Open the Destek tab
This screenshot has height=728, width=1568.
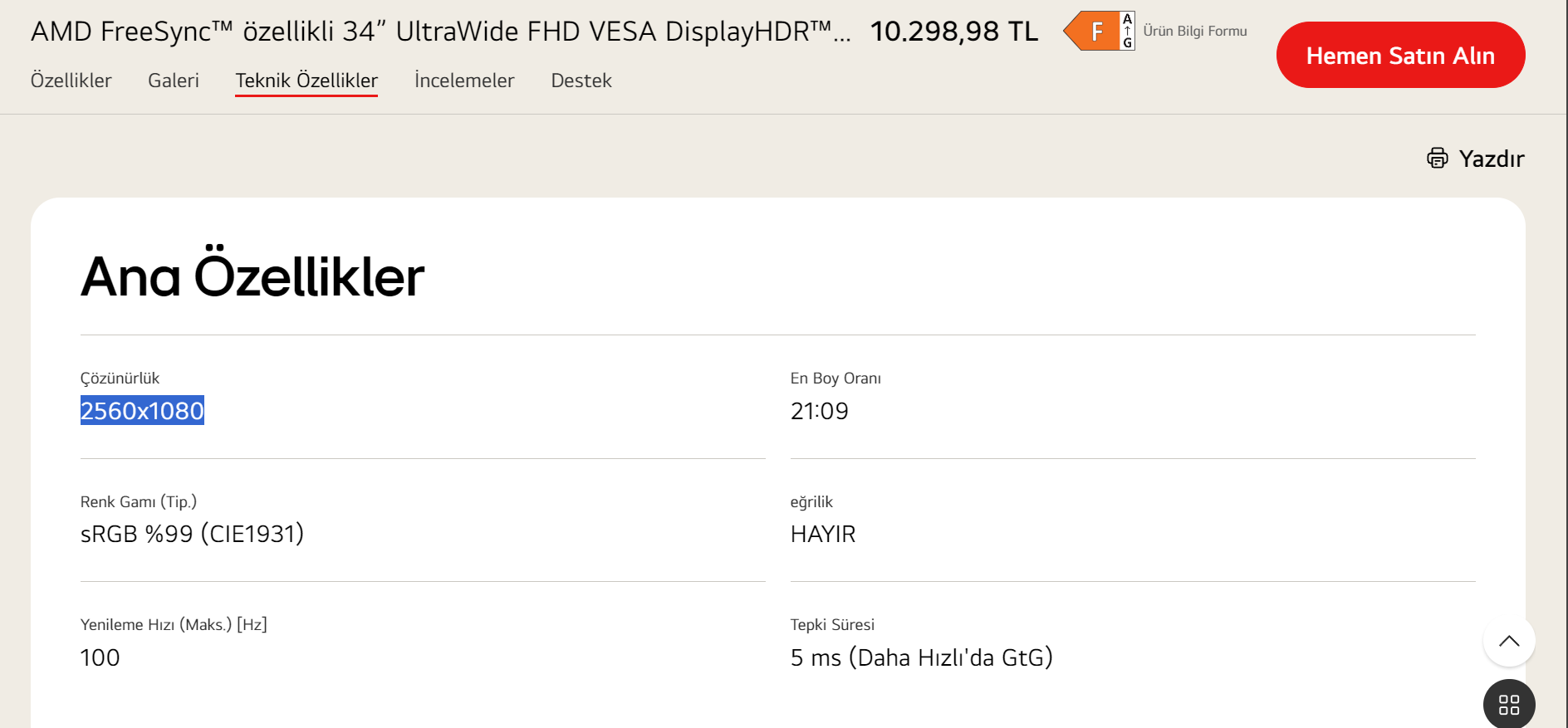click(581, 81)
